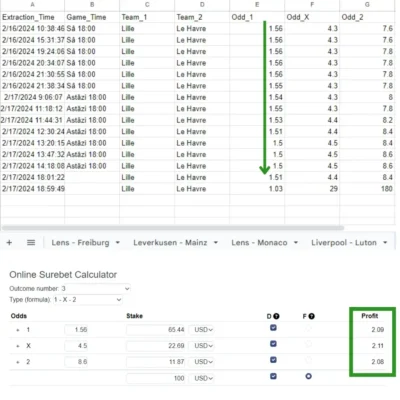Image resolution: width=400 pixels, height=400 pixels.
Task: Click the stake field showing 11.87
Action: (156, 362)
